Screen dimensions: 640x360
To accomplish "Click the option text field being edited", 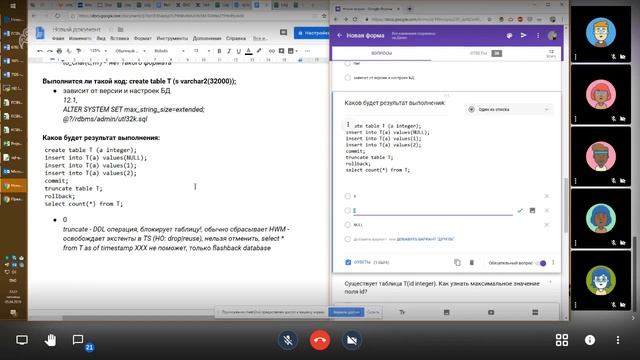I will coord(433,211).
